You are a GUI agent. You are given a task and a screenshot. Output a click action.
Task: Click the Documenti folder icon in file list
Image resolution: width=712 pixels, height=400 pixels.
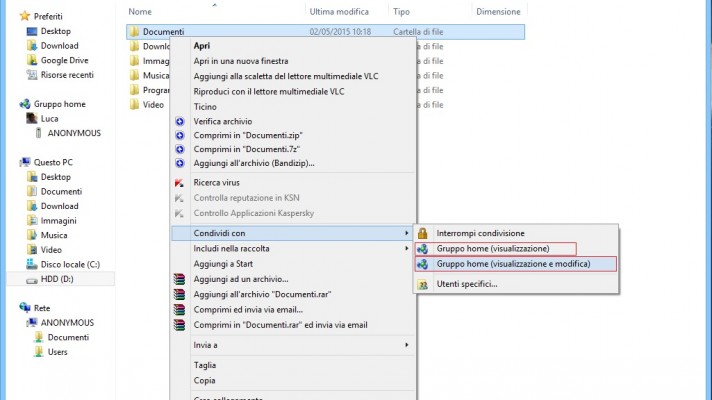point(134,31)
